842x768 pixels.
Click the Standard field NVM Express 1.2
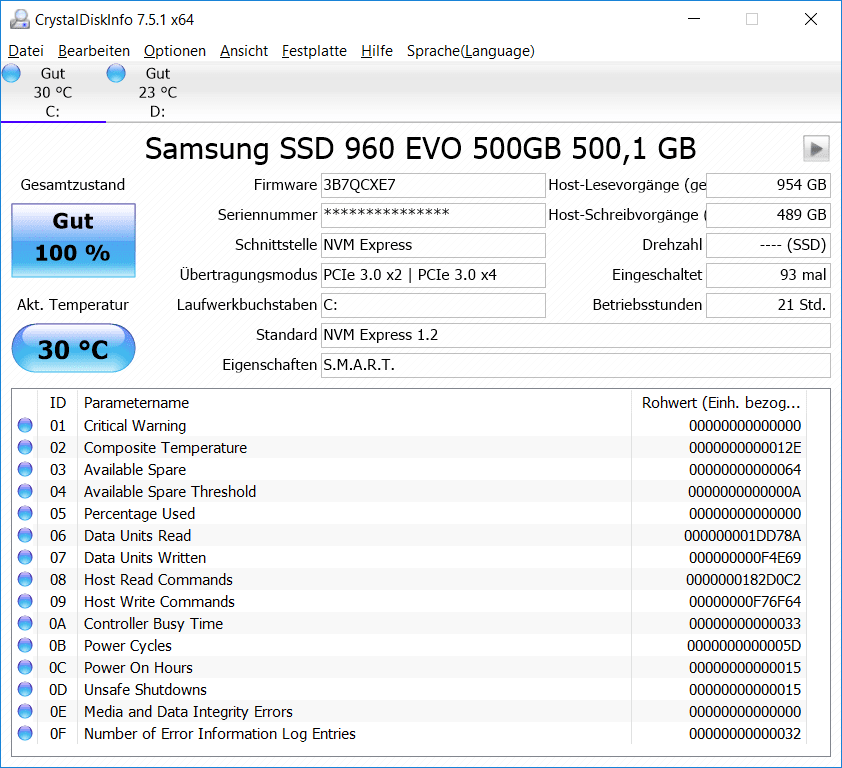576,335
